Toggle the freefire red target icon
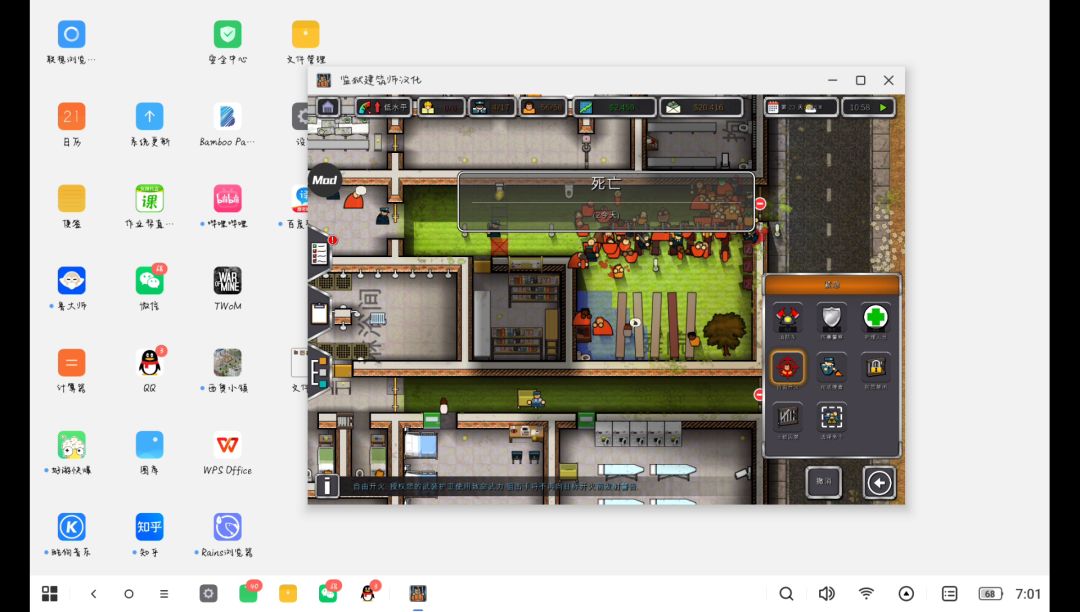1080x612 pixels. tap(788, 367)
